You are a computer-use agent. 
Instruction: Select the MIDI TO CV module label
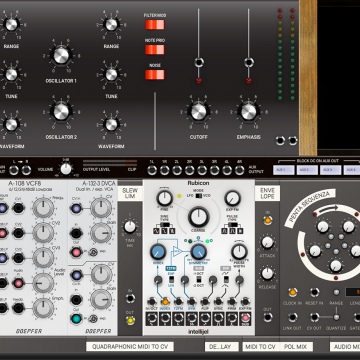[x=261, y=347]
